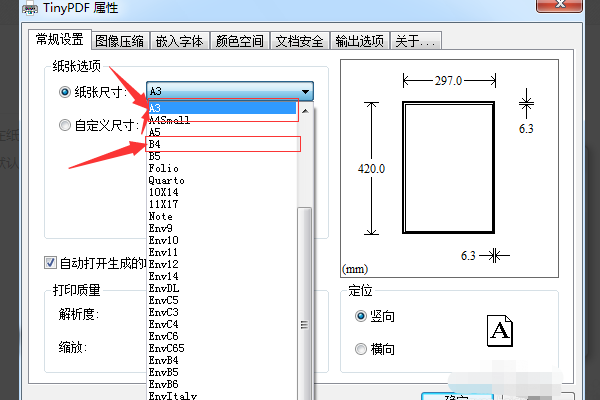The height and width of the screenshot is (400, 600).
Task: Select 竖向 orientation radio button
Action: point(360,316)
